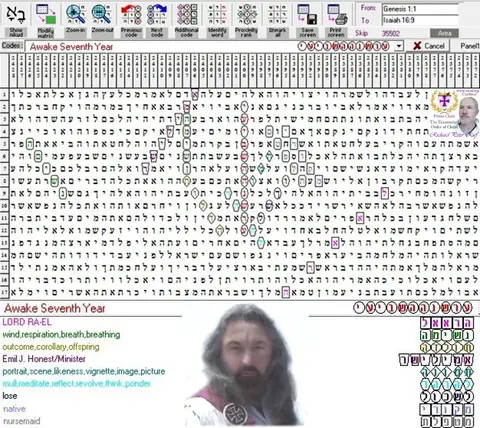Click the purple boxed Hebrew letters for LORD RA-EL
The image size is (480, 428).
447,323
